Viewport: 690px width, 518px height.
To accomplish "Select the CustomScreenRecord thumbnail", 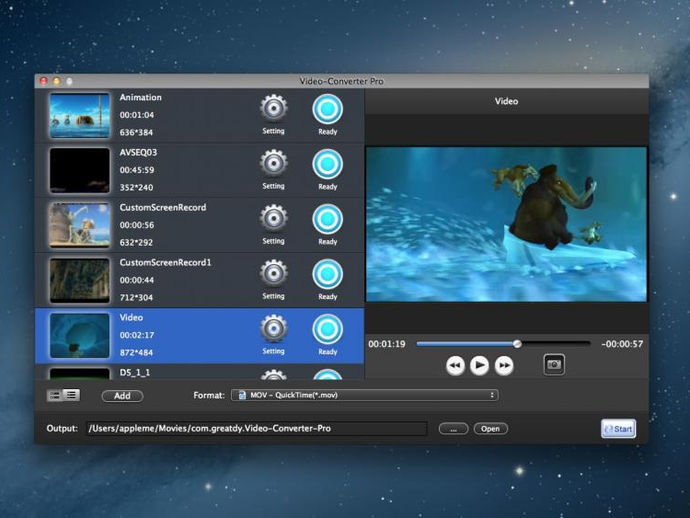I will [80, 225].
